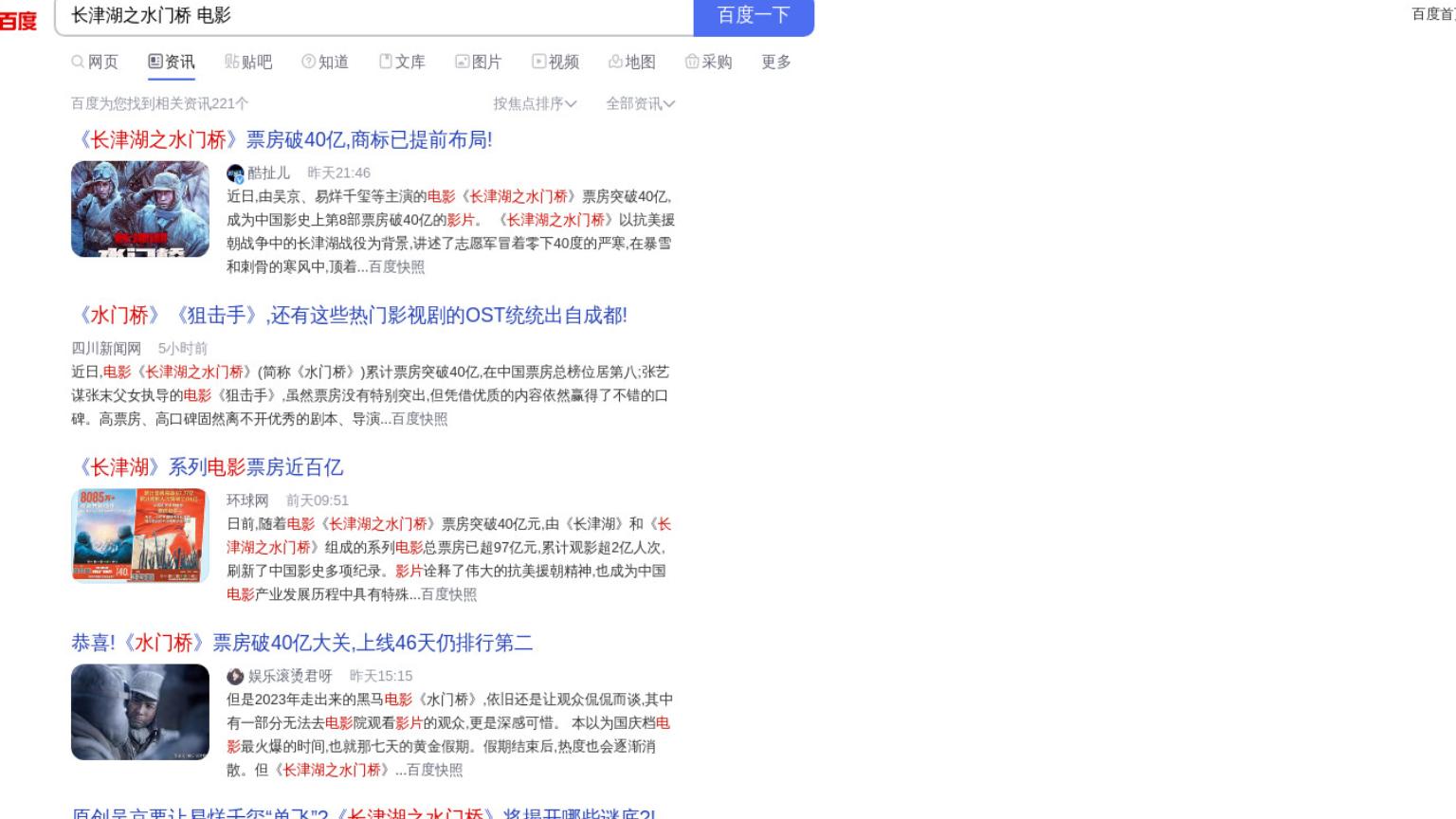Open headline about 《狙击手》 OST 成都
The height and width of the screenshot is (819, 1456).
[x=349, y=316]
